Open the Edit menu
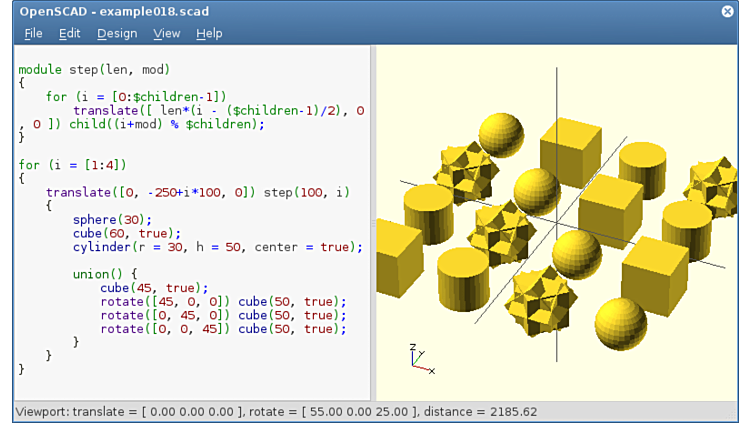Image resolution: width=752 pixels, height=423 pixels. click(69, 33)
